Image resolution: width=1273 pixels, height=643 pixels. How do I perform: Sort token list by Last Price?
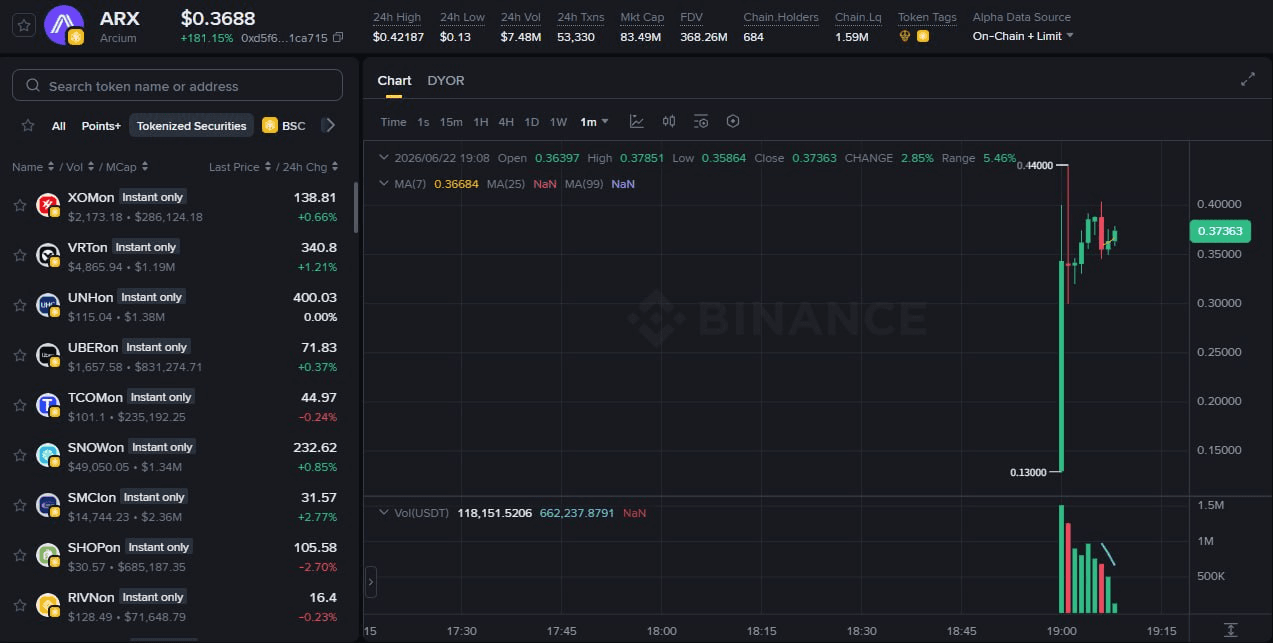(x=239, y=167)
